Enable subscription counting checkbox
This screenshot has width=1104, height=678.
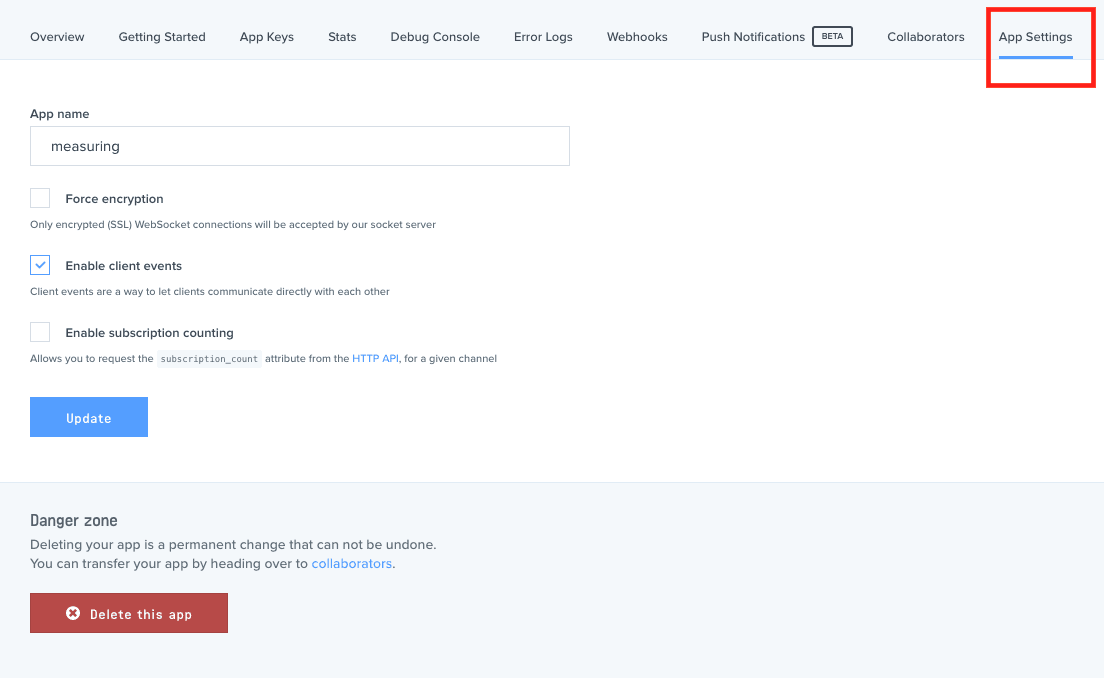pos(40,332)
